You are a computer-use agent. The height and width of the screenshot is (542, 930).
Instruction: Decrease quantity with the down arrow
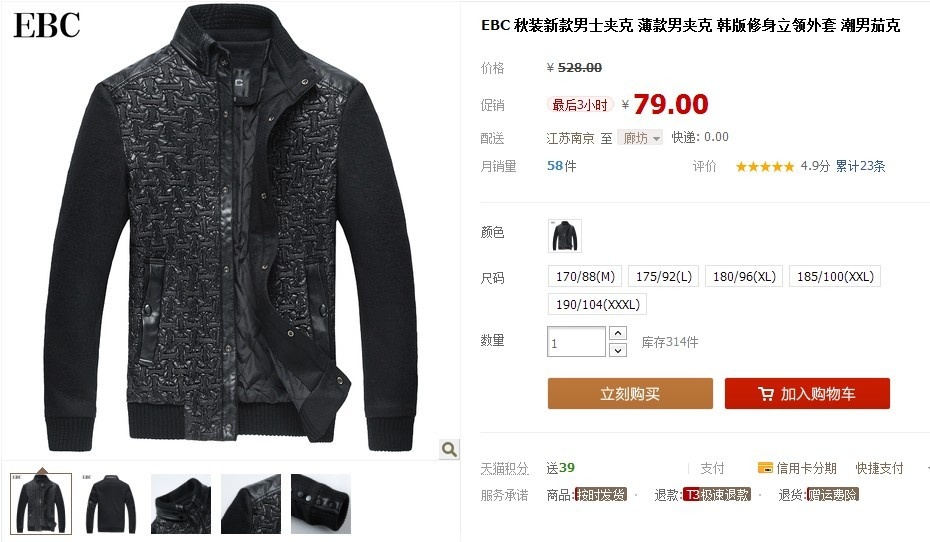coord(618,350)
